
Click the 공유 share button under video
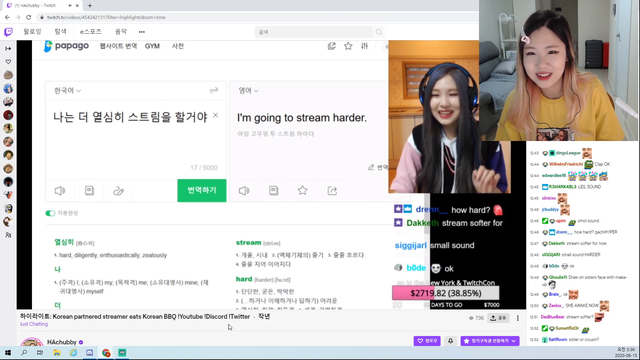tap(498, 318)
